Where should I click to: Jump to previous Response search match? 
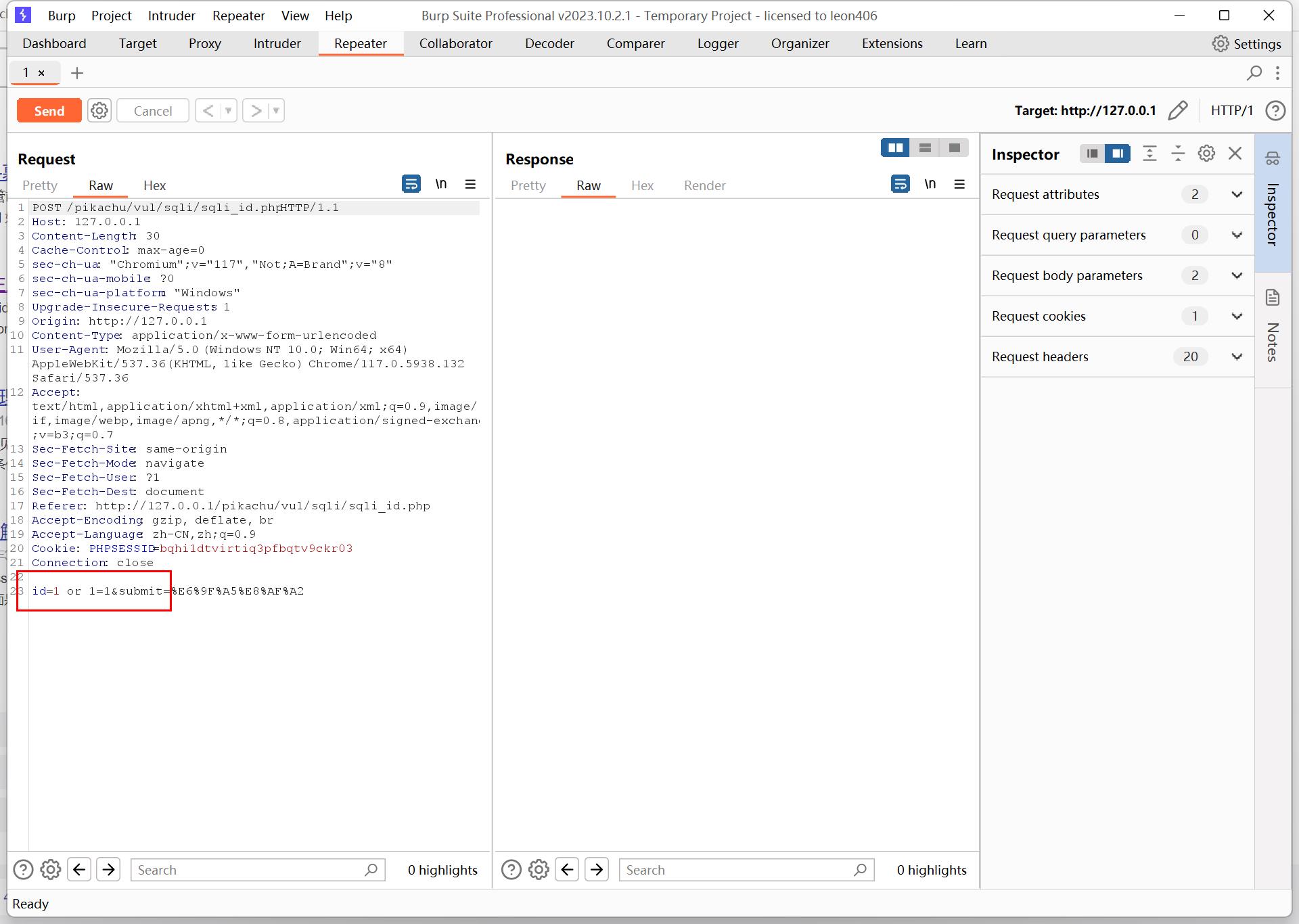[567, 870]
